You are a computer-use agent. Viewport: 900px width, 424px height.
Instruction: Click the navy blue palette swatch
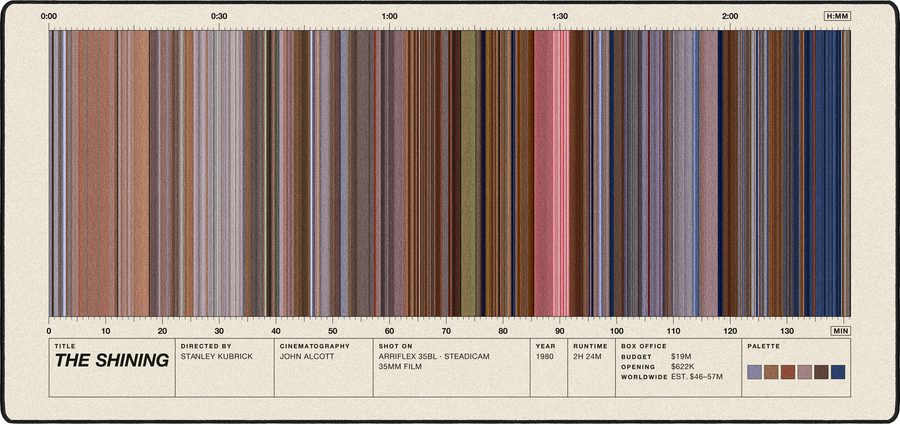[x=838, y=372]
